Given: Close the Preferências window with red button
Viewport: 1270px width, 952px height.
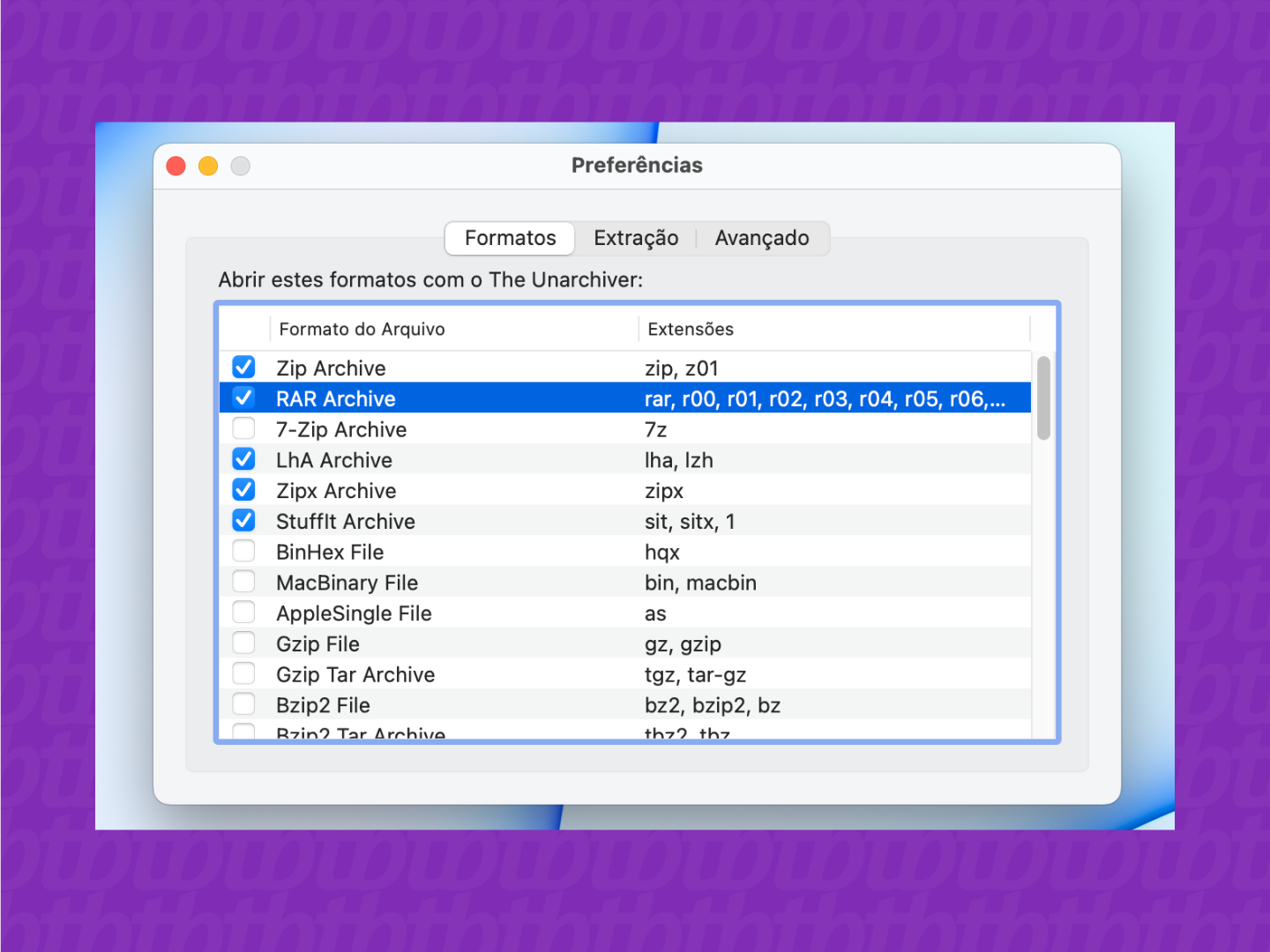Looking at the screenshot, I should [x=176, y=166].
